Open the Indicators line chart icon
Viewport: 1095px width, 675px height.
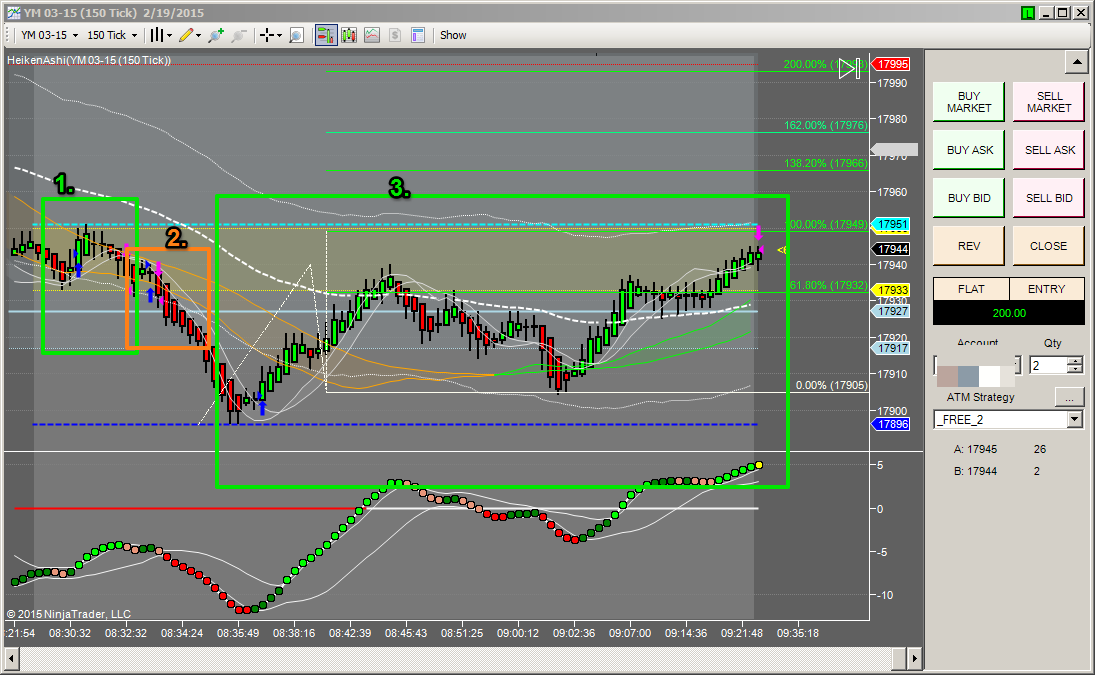coord(372,35)
